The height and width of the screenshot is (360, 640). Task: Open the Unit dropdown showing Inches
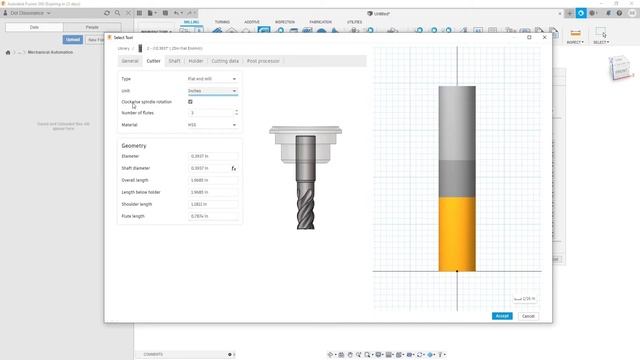(x=212, y=91)
